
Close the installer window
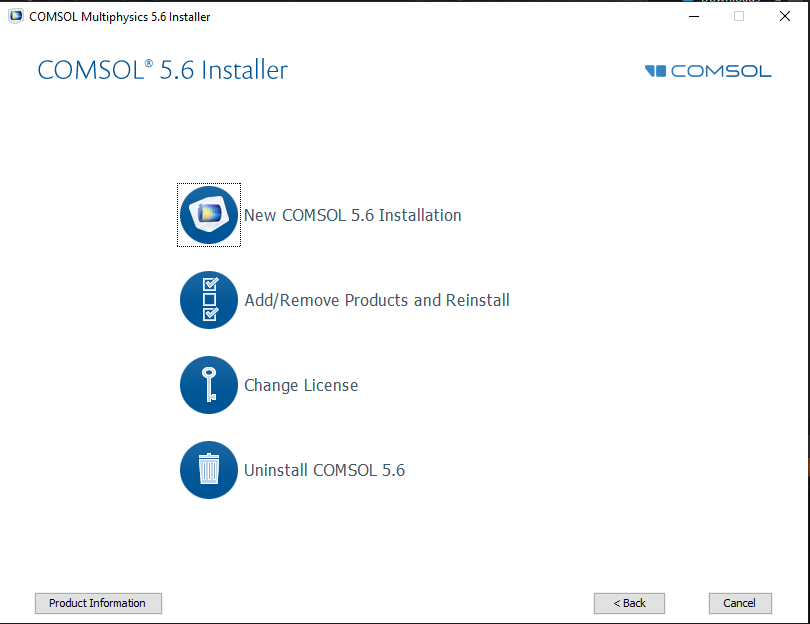pos(785,17)
